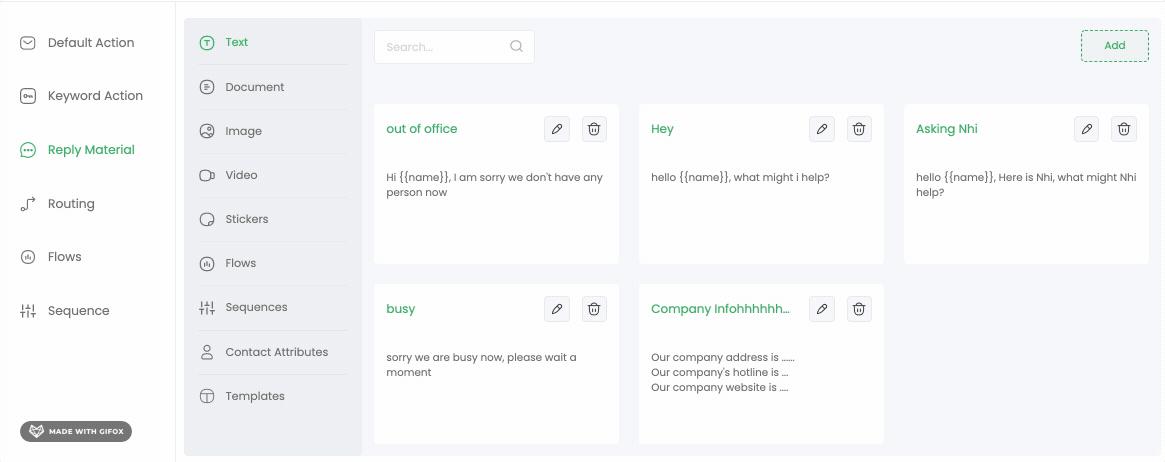
Task: Switch to the Image material tab
Action: [x=273, y=131]
